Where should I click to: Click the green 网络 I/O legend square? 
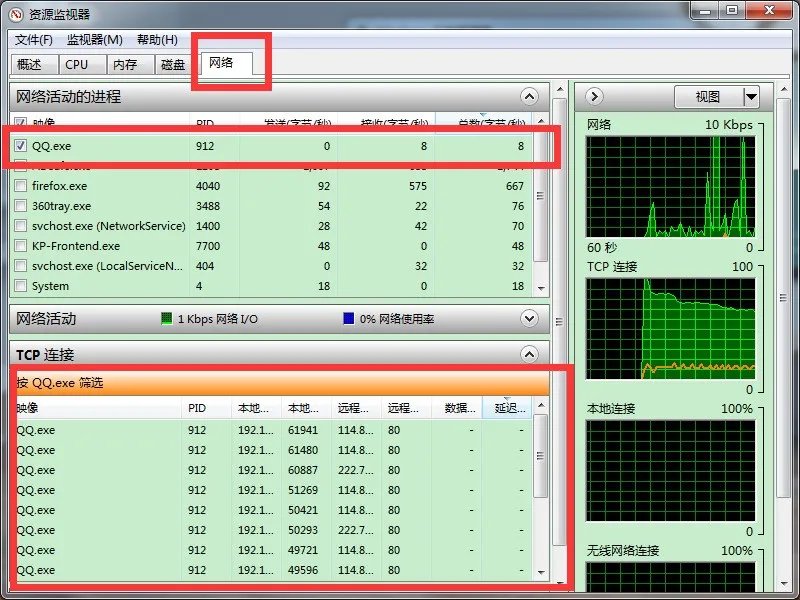pos(167,319)
